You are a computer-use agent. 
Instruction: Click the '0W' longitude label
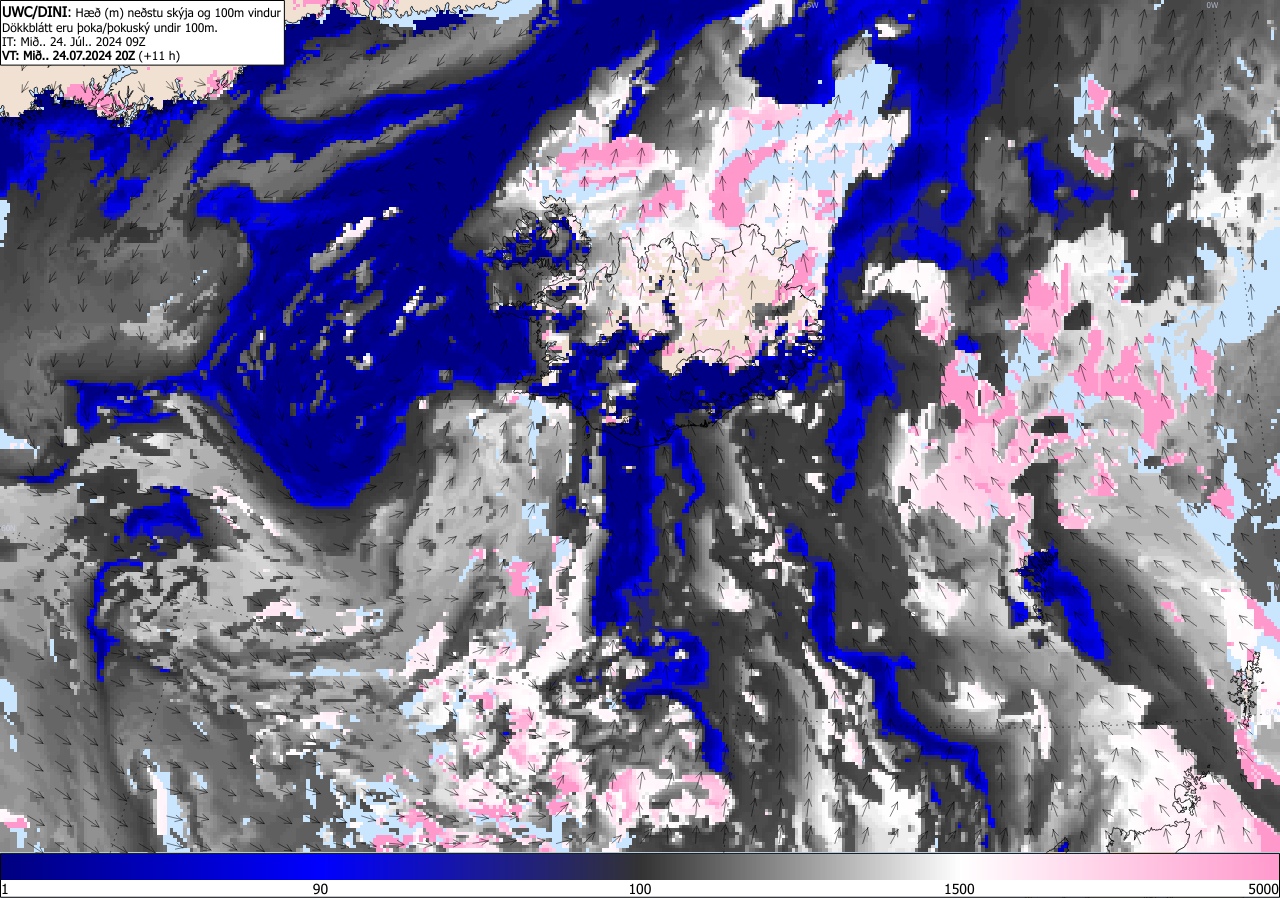point(1212,5)
